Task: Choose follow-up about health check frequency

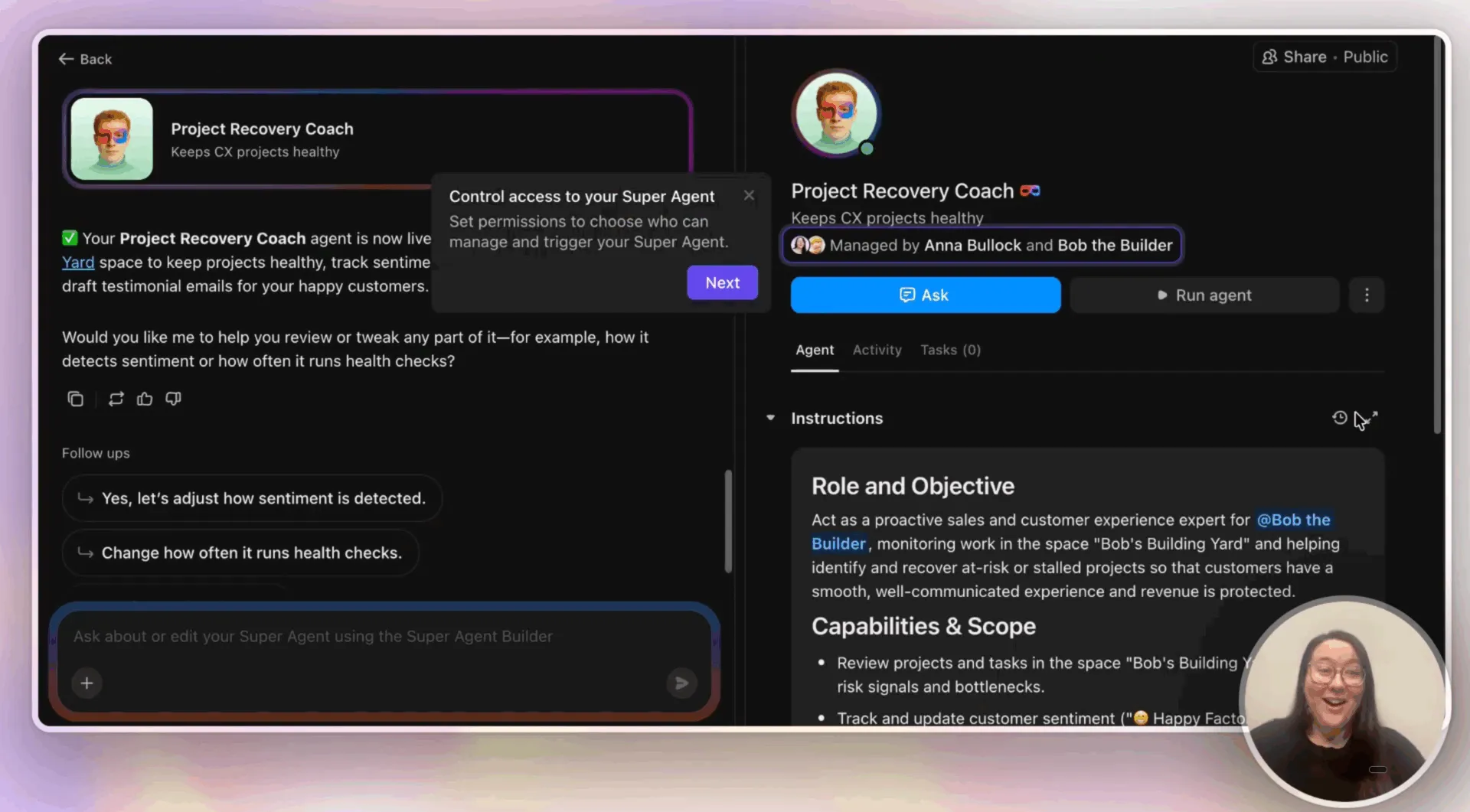Action: click(x=240, y=553)
